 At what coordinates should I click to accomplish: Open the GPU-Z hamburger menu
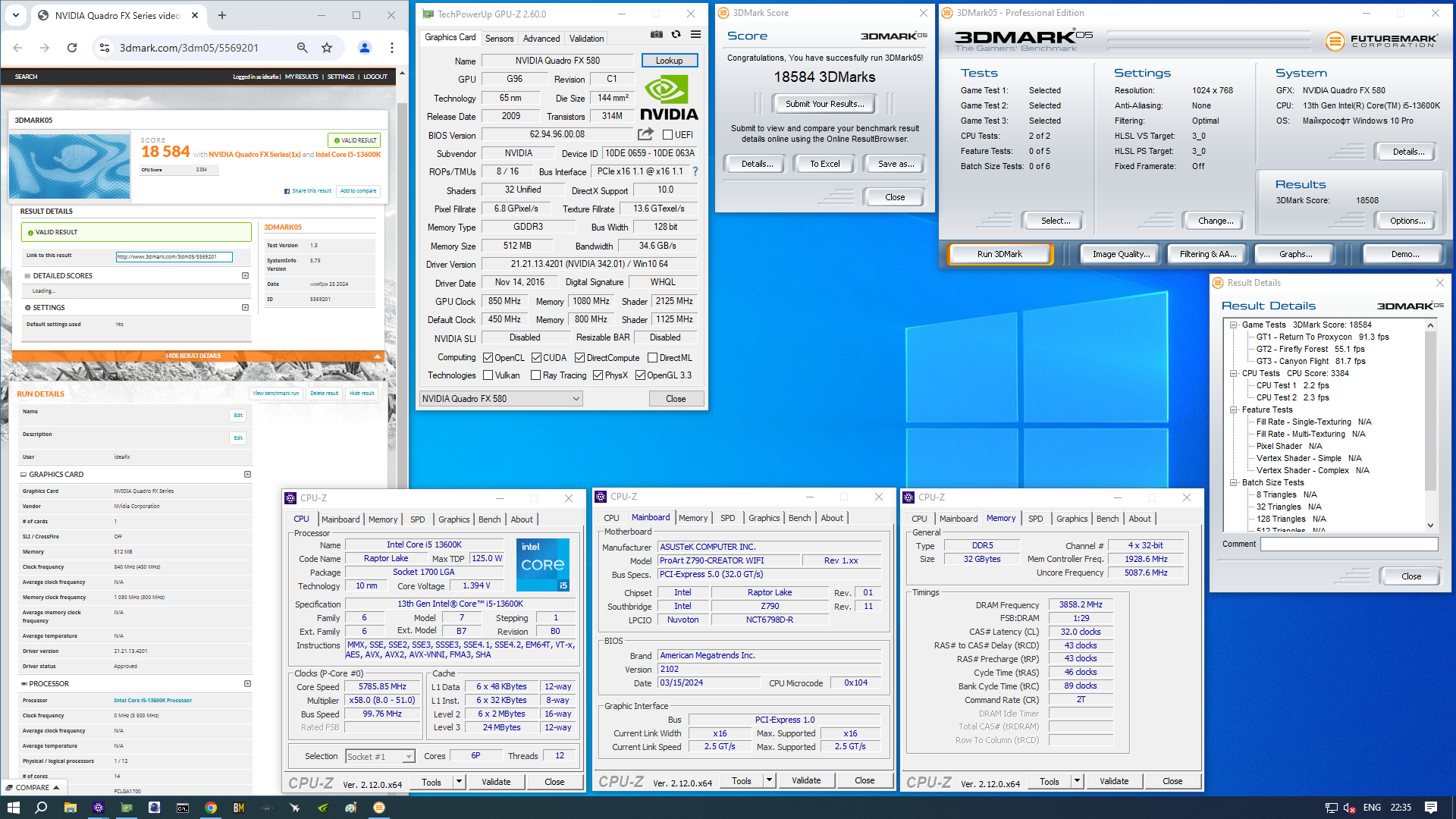point(695,34)
